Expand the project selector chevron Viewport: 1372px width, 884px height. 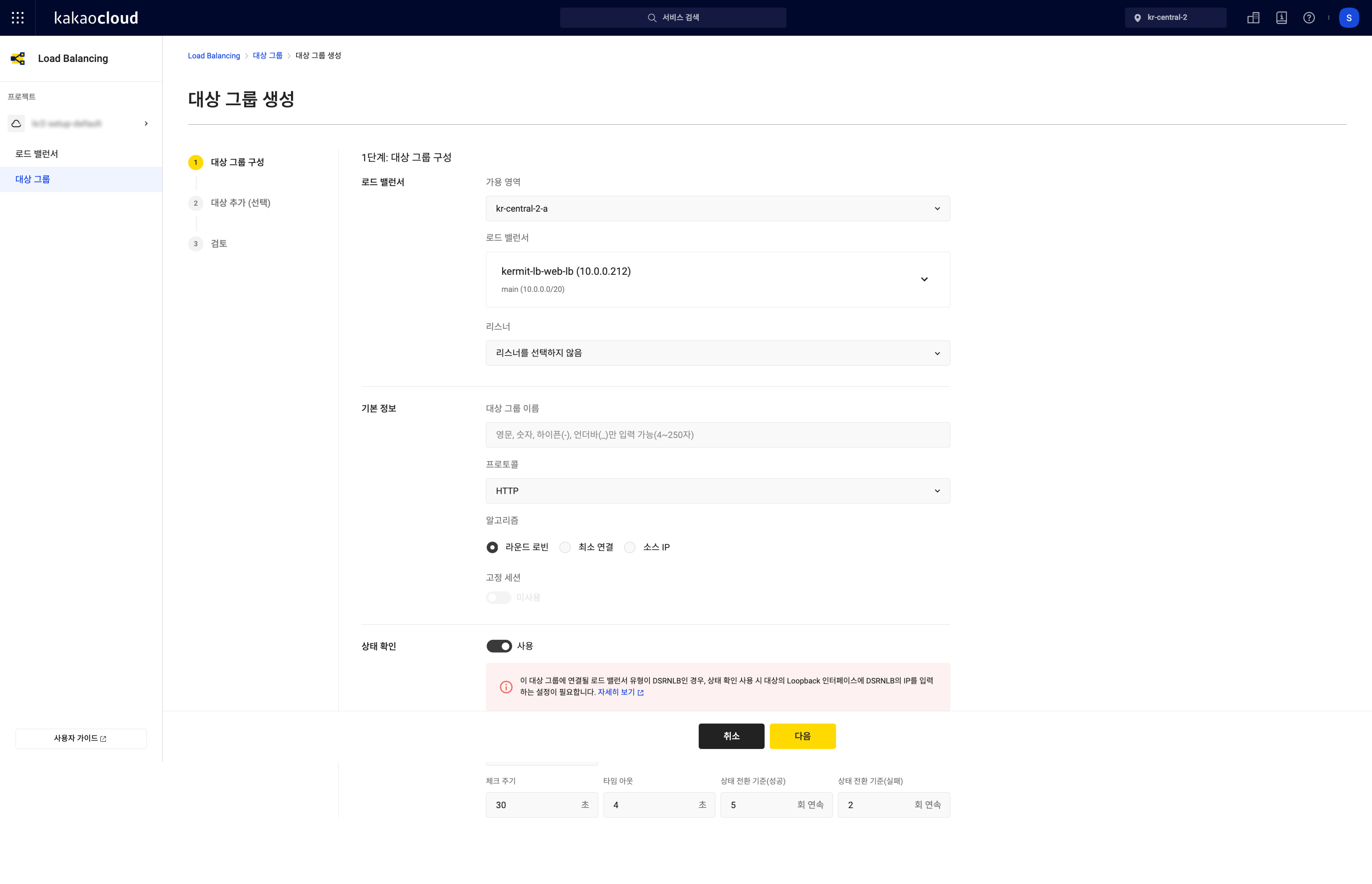click(x=146, y=124)
